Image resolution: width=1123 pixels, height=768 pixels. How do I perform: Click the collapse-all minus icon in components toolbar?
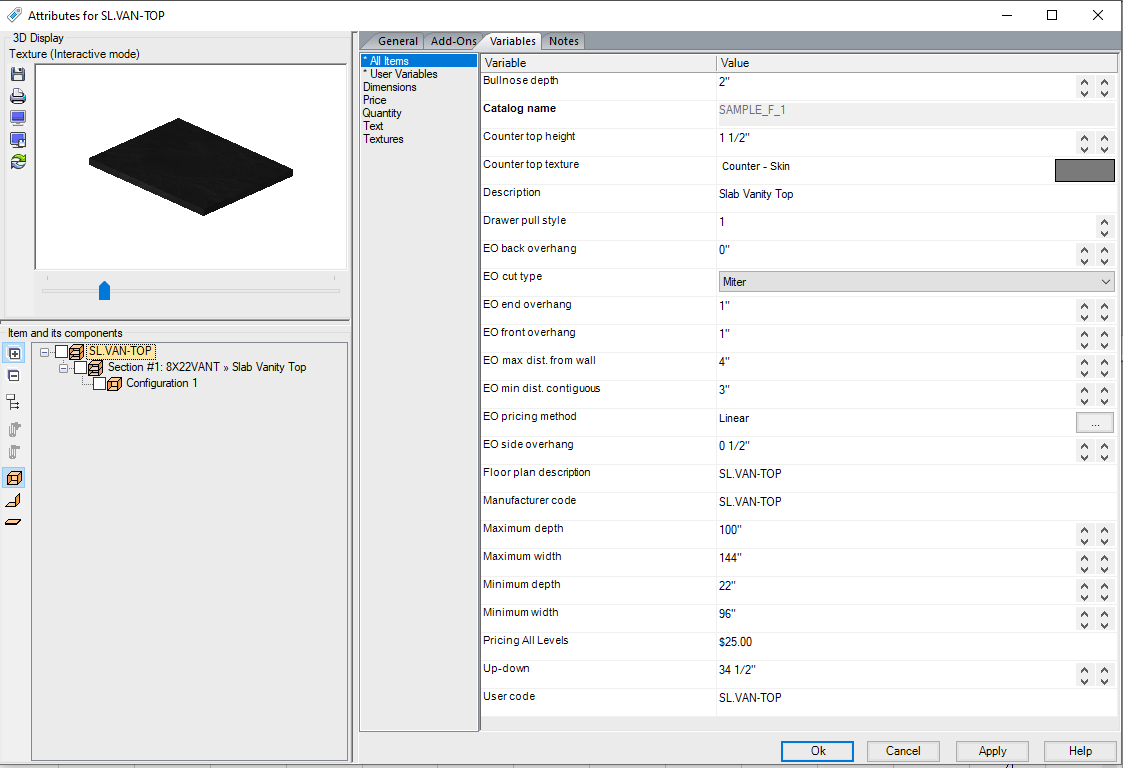point(14,376)
